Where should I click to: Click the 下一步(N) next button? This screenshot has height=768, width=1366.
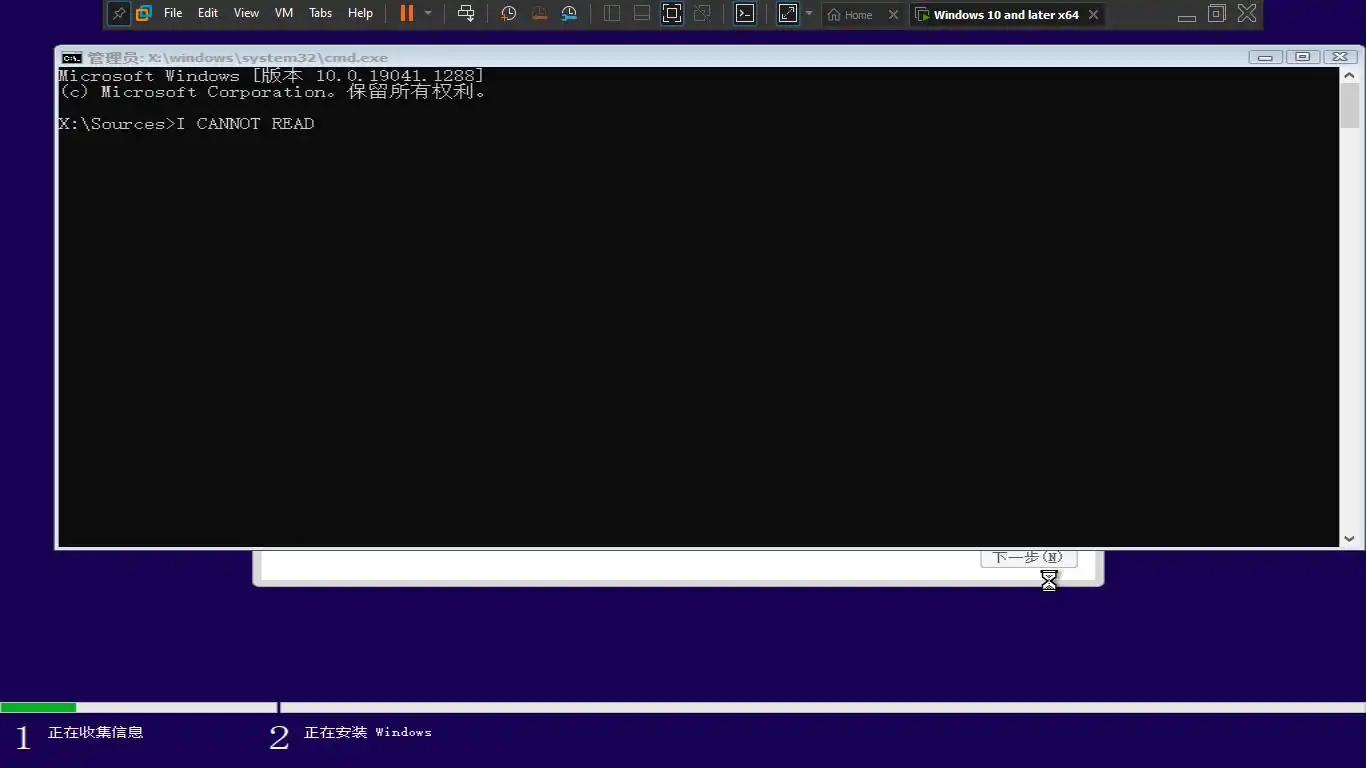(x=1028, y=558)
